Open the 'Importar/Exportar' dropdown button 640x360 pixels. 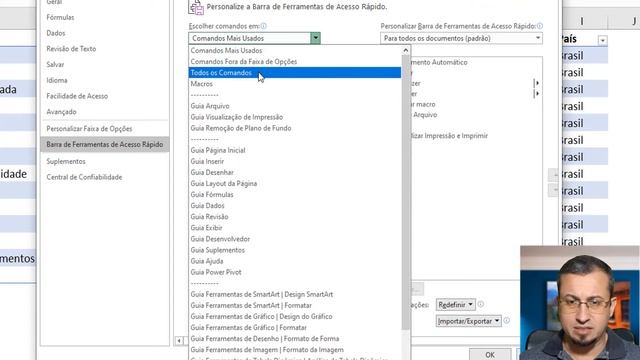pyautogui.click(x=469, y=321)
